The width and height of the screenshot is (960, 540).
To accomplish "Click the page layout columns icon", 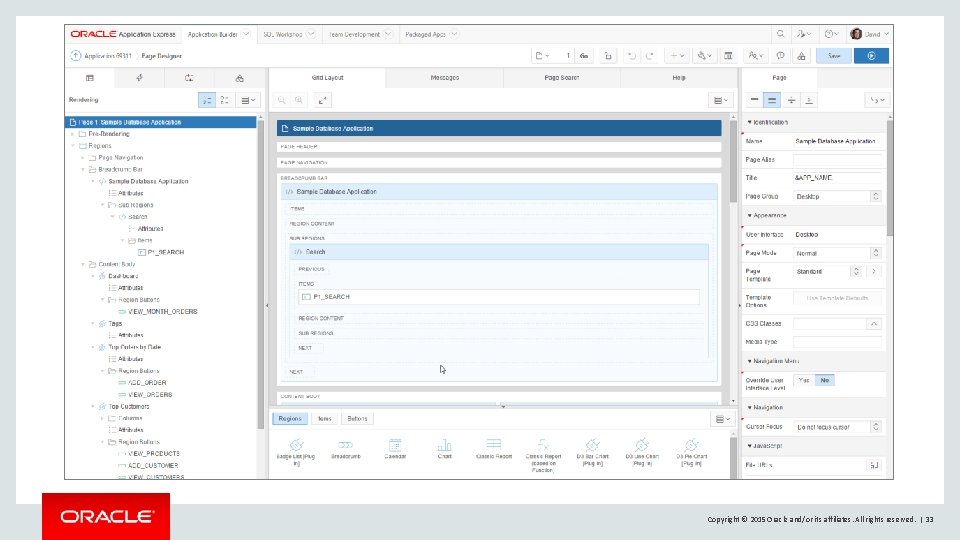I will pyautogui.click(x=729, y=56).
